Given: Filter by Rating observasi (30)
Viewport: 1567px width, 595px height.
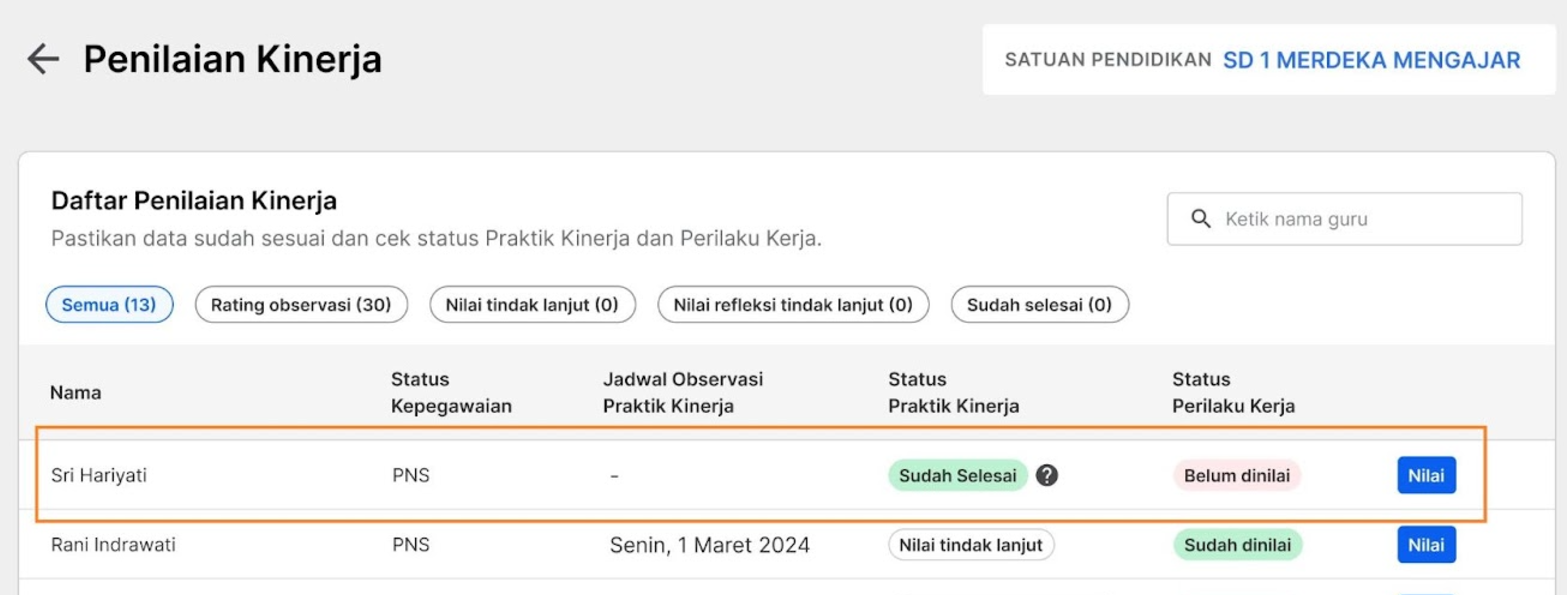Looking at the screenshot, I should pyautogui.click(x=301, y=305).
